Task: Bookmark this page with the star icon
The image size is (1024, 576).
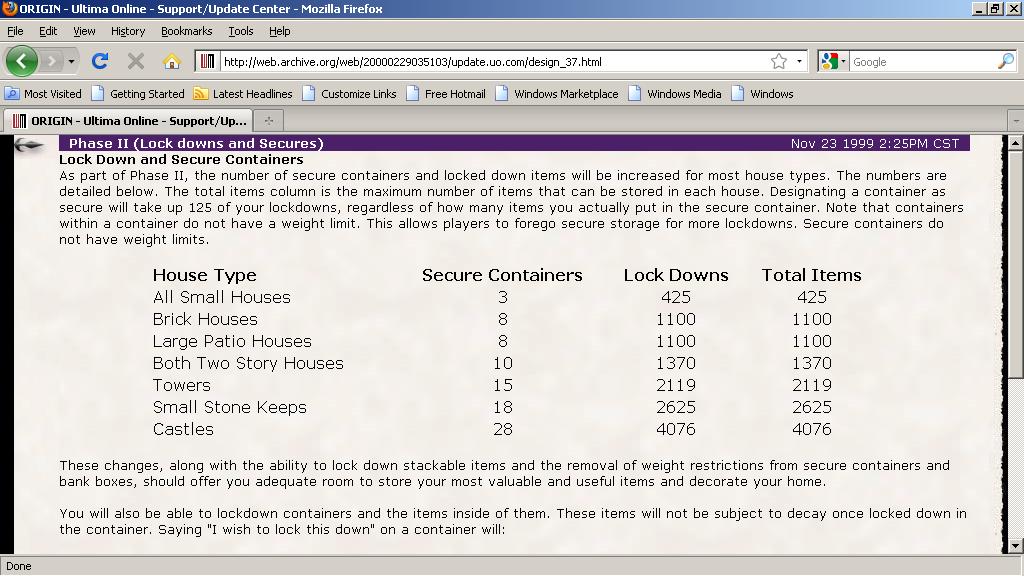Action: 779,61
